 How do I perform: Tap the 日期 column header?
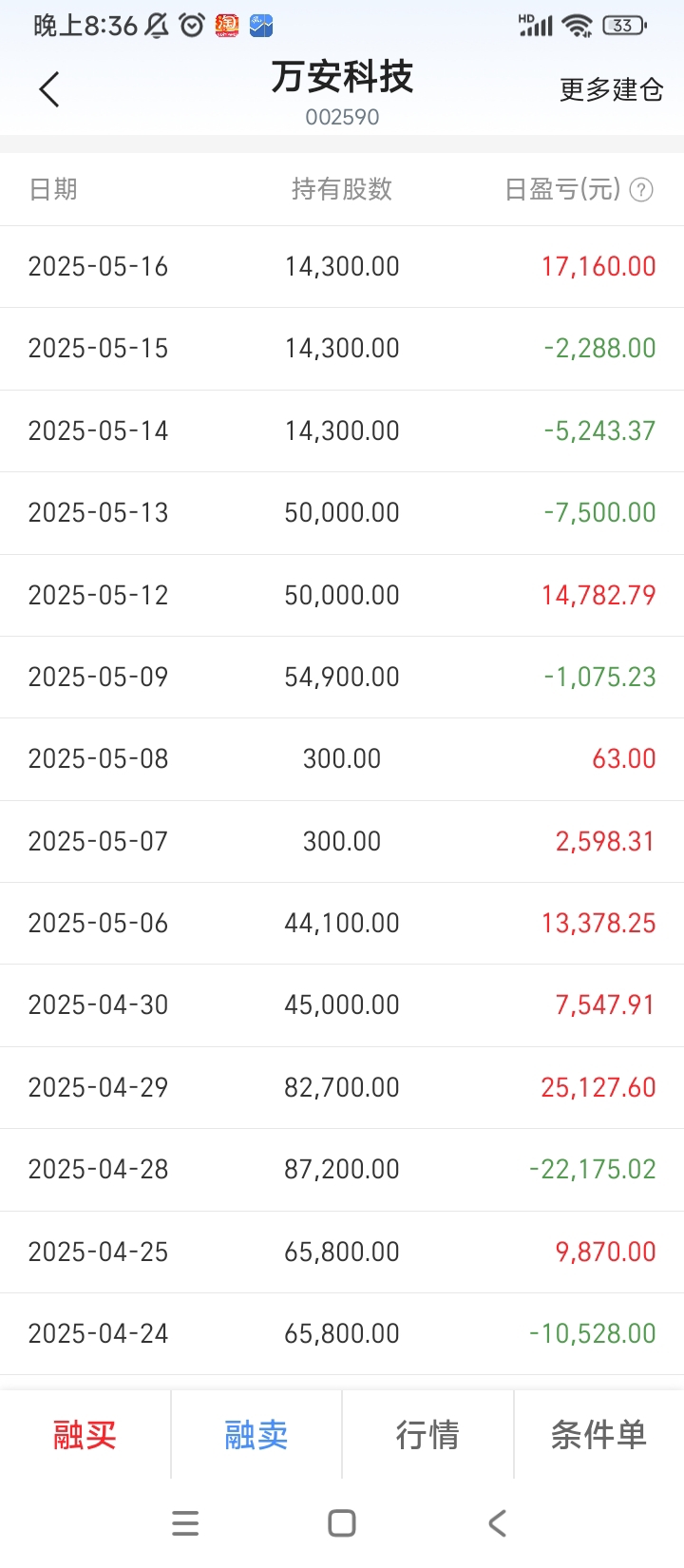[x=53, y=190]
